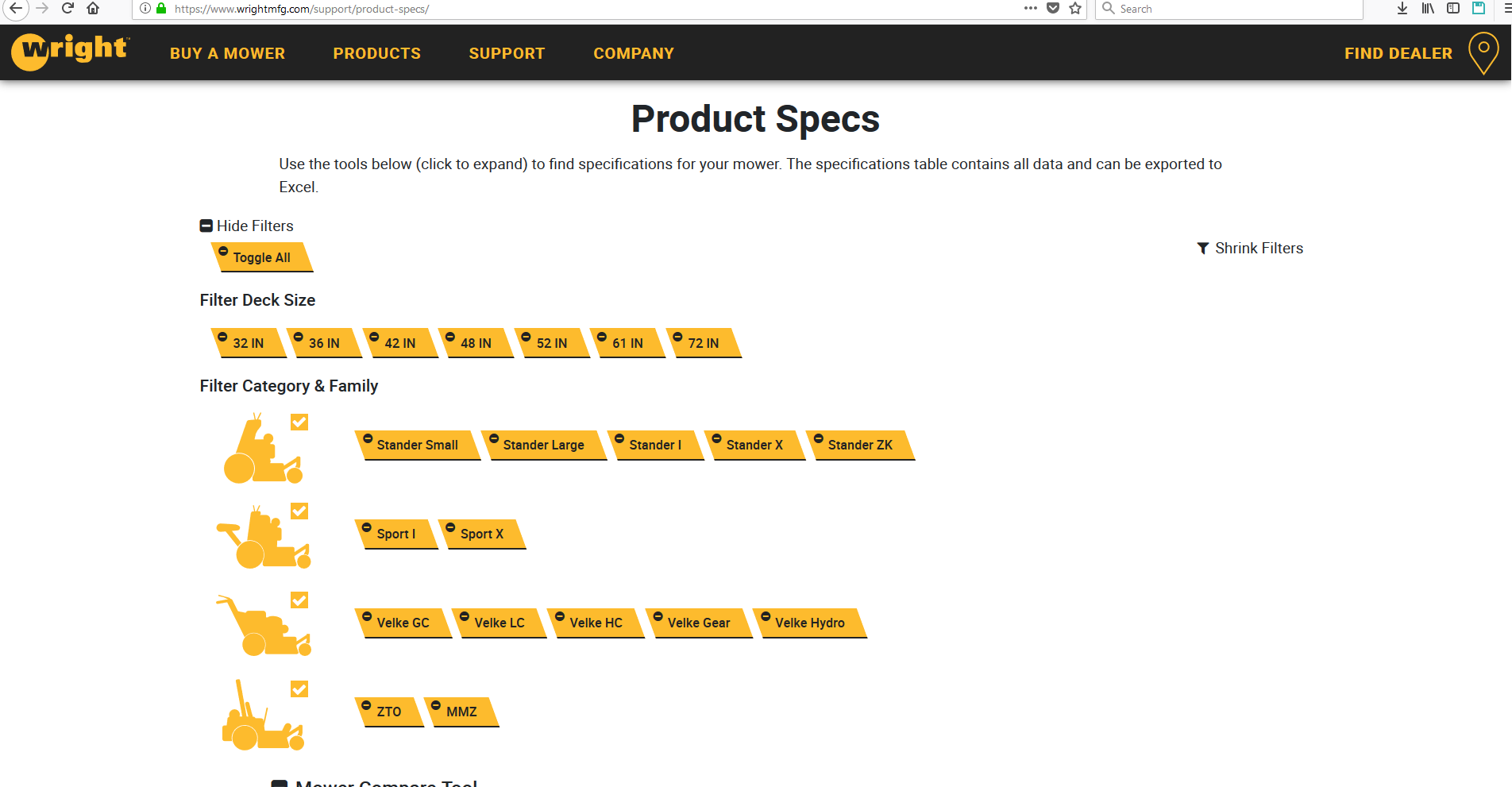Toggle the Velke Gear family filter
Image resolution: width=1512 pixels, height=787 pixels.
click(x=699, y=623)
